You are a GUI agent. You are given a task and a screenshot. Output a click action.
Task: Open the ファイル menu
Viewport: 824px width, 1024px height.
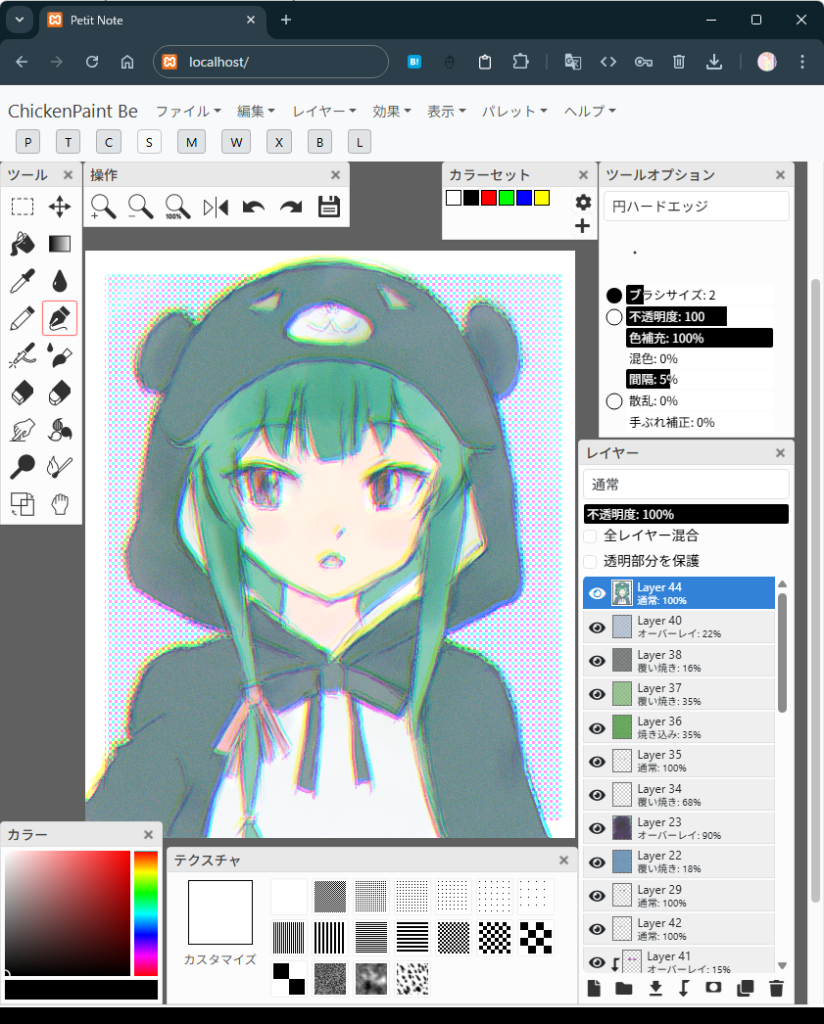[x=188, y=111]
